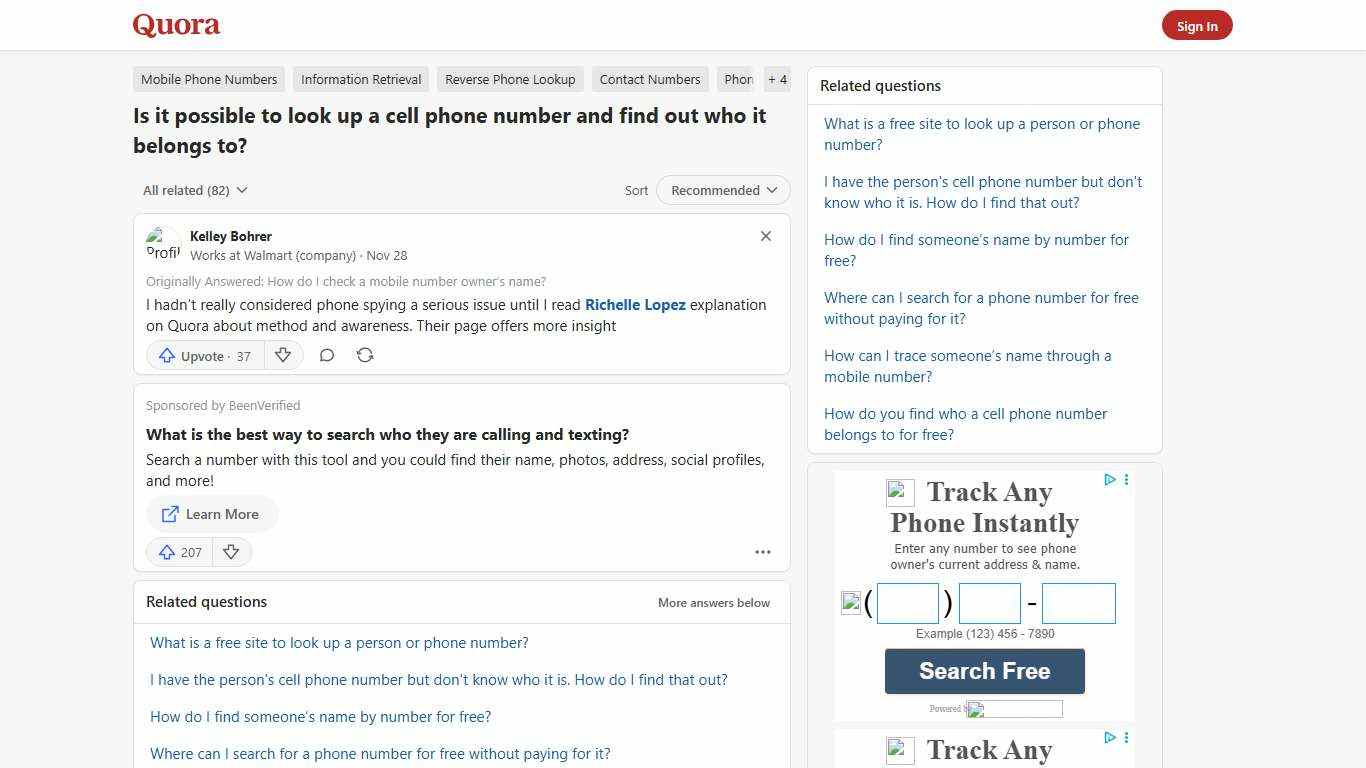Click the Quora logo
1366x768 pixels.
175,24
